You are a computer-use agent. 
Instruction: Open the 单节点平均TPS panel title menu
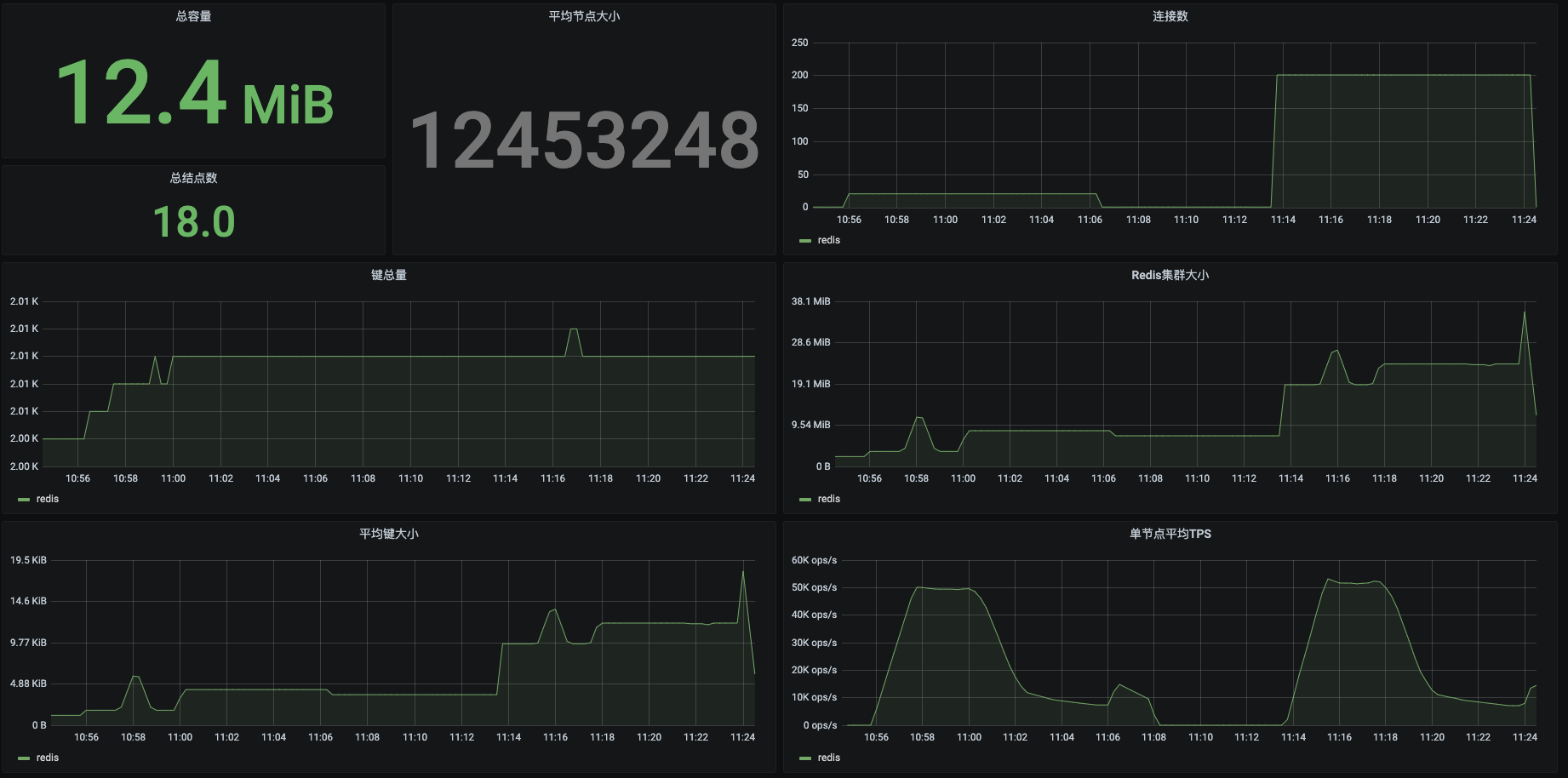click(x=1170, y=534)
